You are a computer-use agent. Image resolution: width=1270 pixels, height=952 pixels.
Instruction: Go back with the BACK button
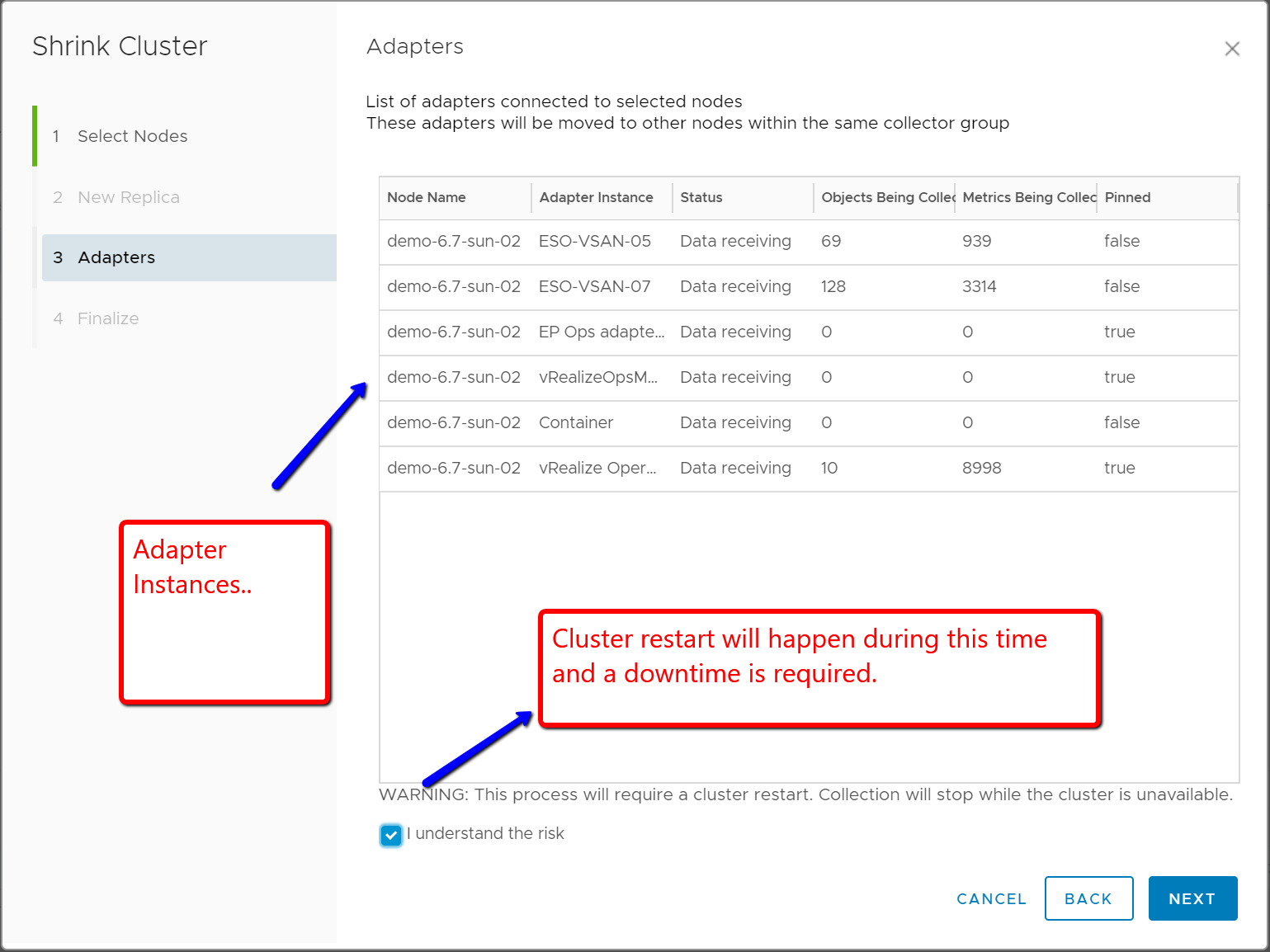(x=1088, y=898)
